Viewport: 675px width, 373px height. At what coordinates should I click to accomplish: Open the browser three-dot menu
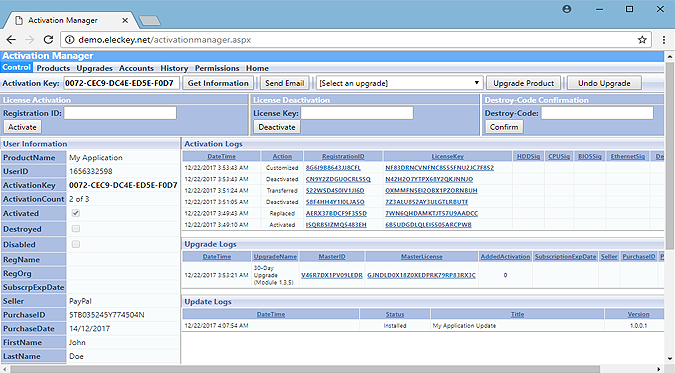(x=664, y=40)
